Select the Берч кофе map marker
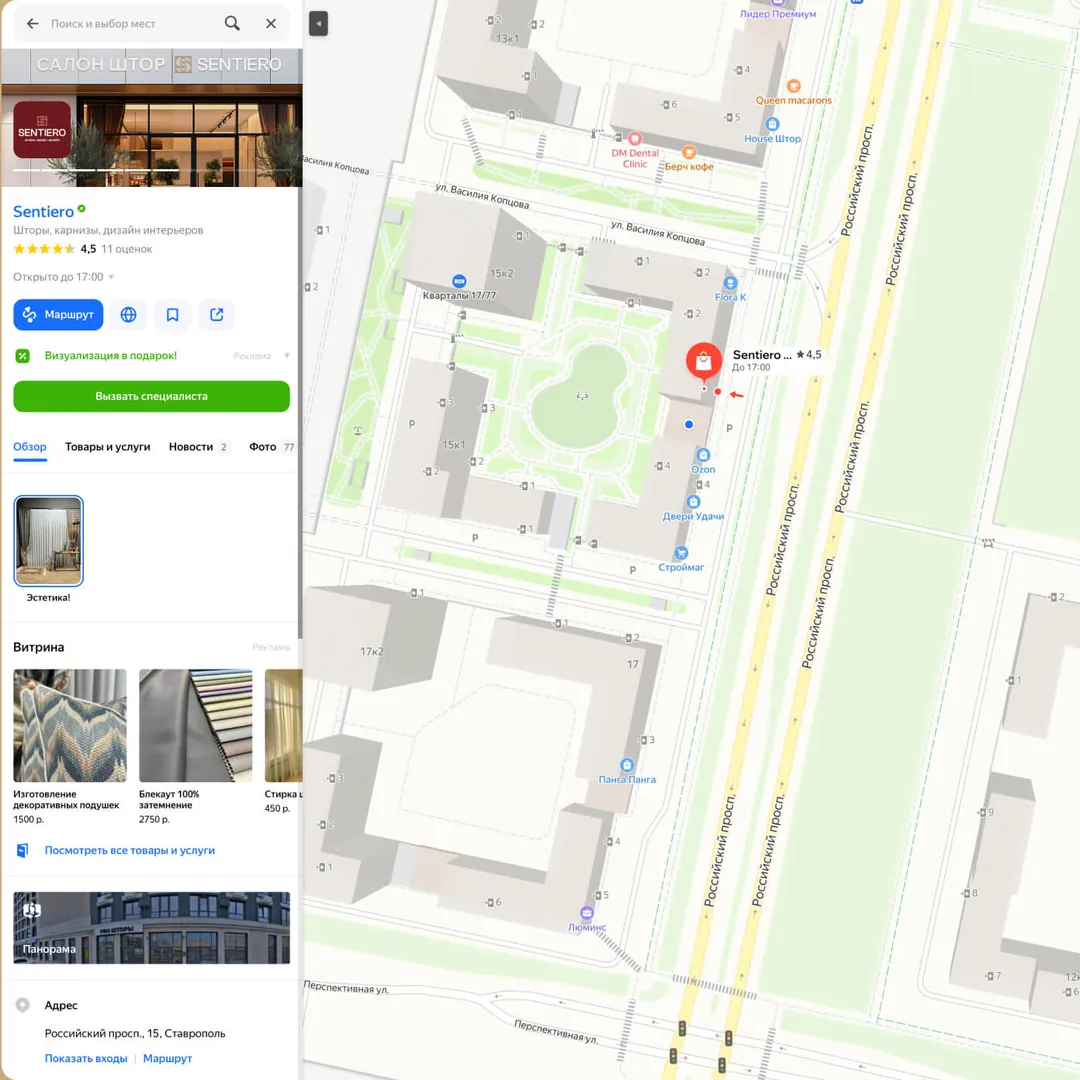 689,152
